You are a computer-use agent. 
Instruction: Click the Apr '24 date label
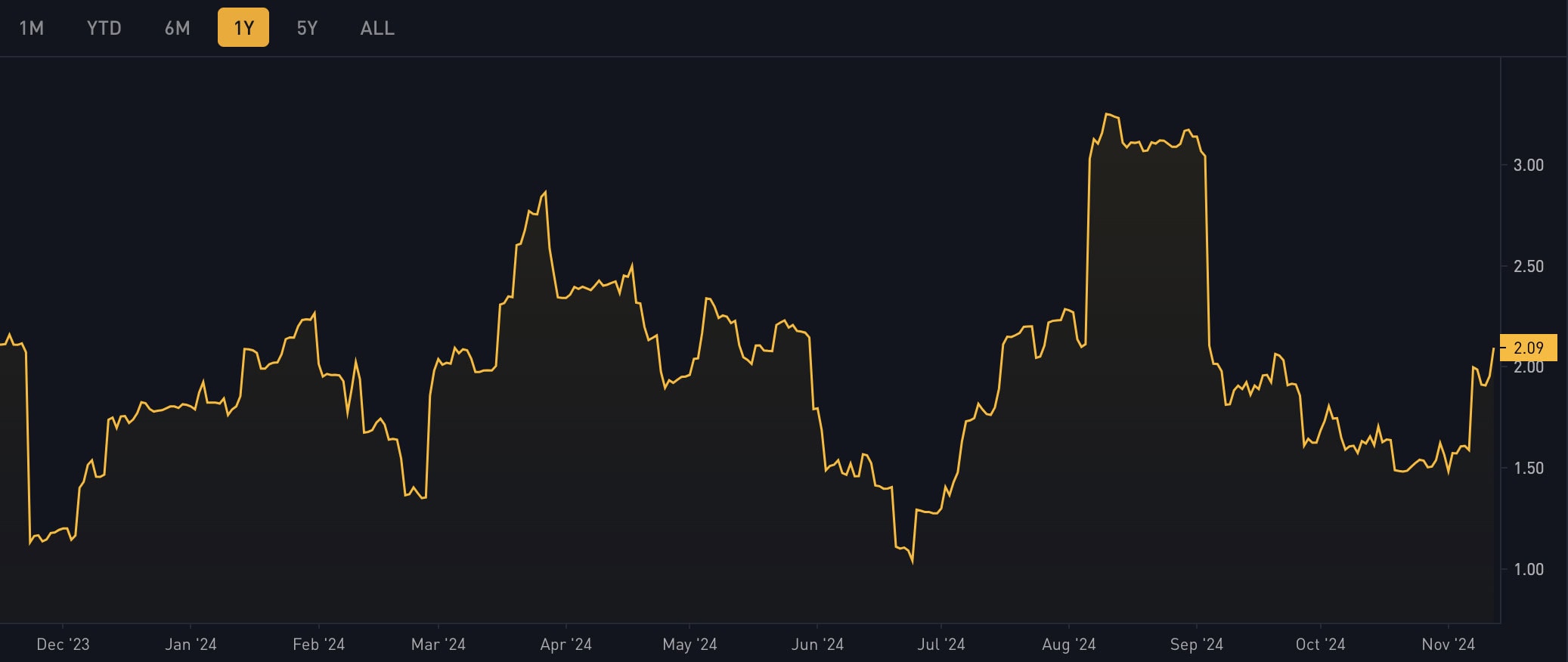pos(566,644)
